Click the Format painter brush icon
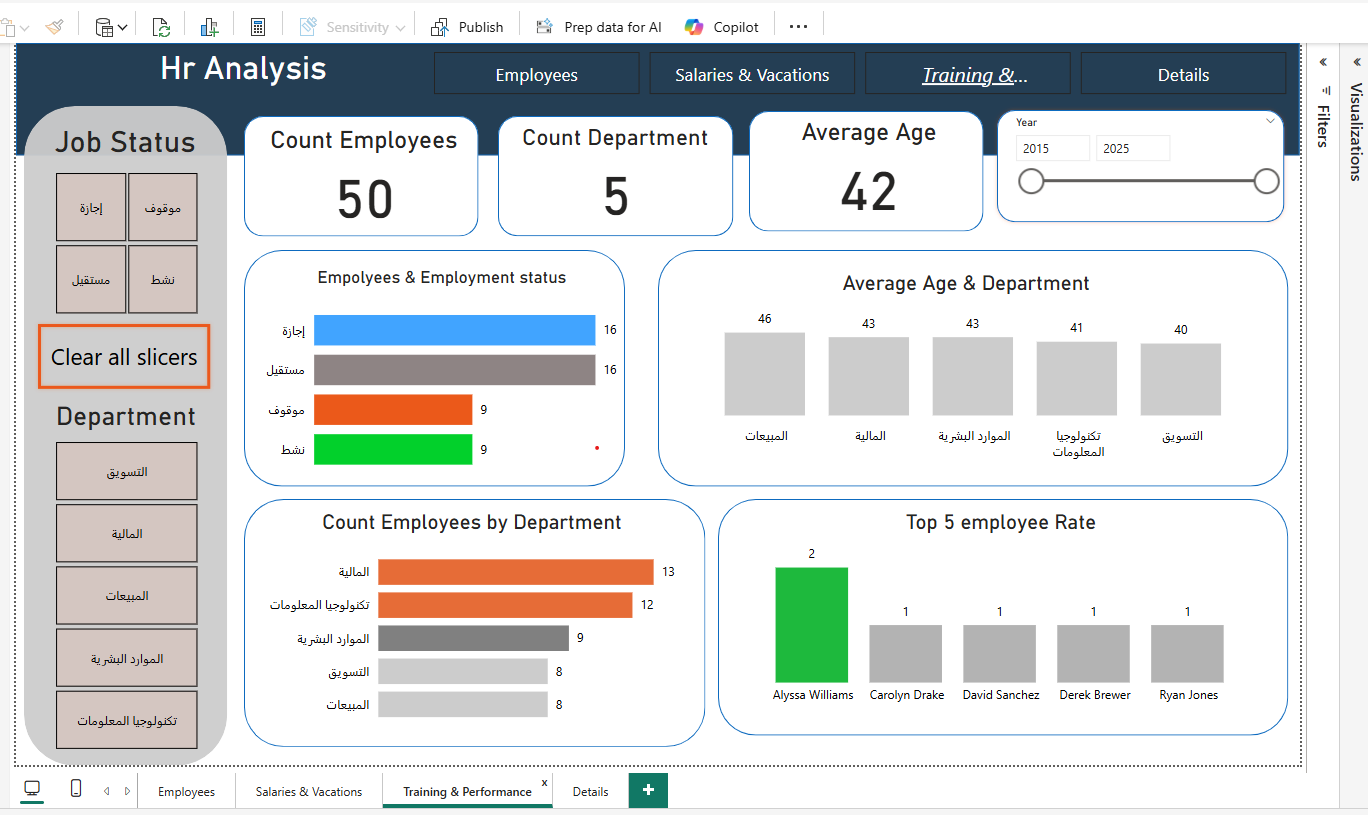 point(54,27)
